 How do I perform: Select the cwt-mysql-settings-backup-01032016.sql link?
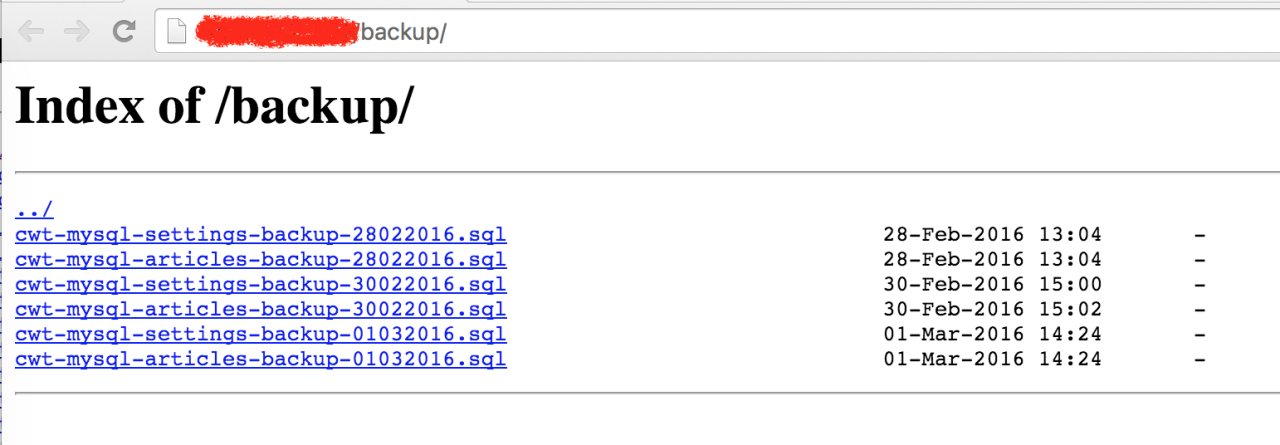tap(261, 335)
